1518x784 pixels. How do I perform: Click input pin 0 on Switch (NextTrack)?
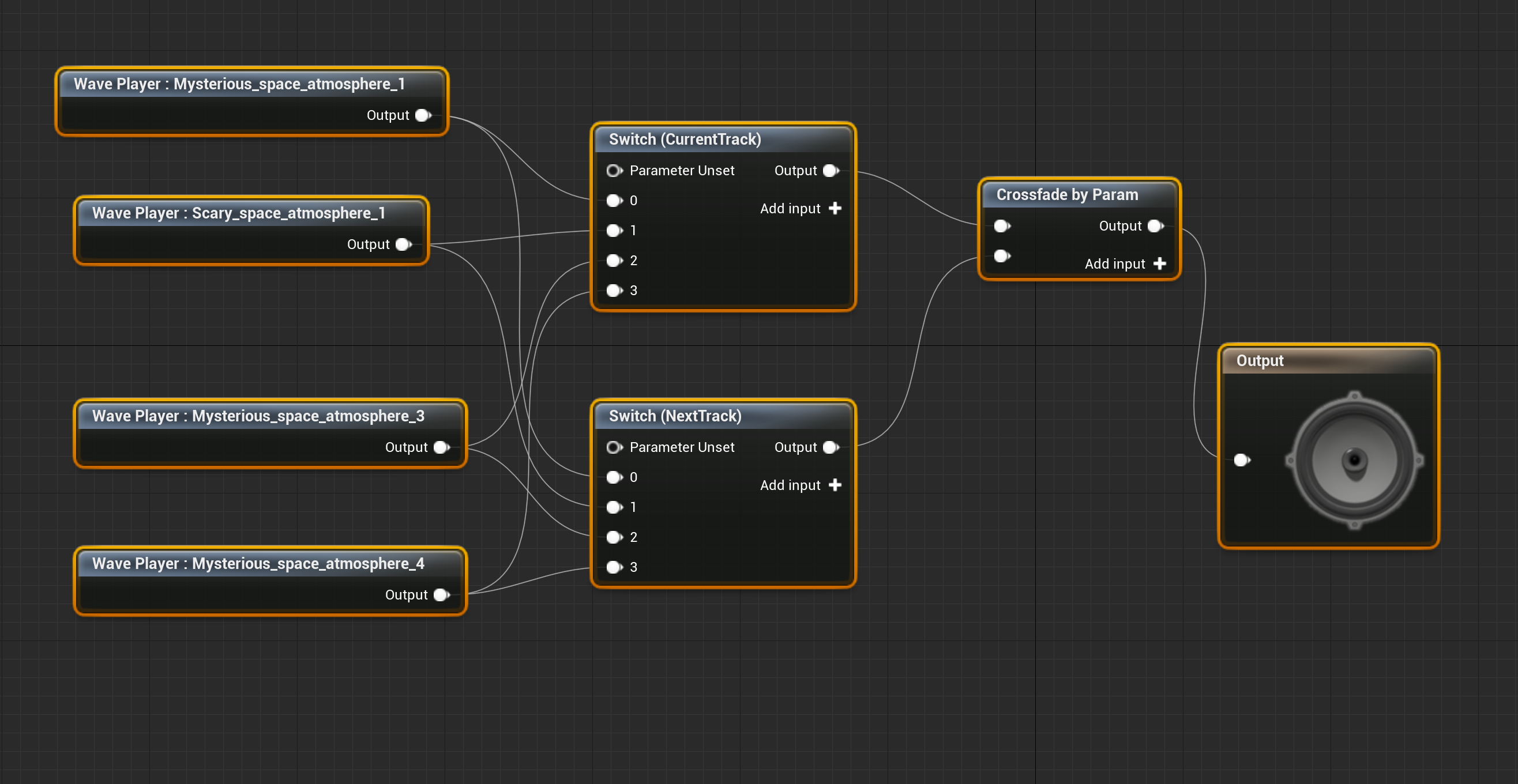[614, 477]
